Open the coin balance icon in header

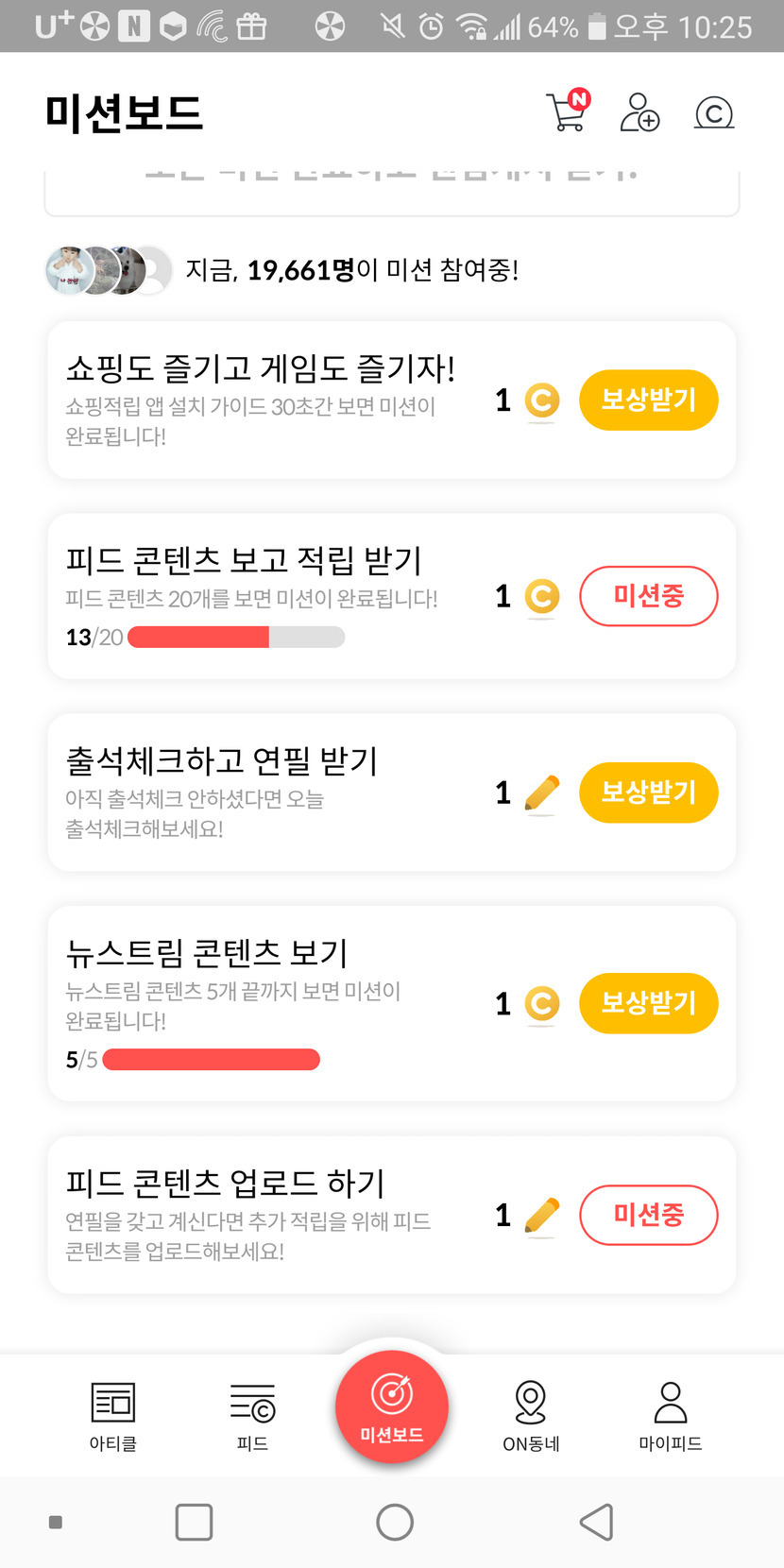click(x=714, y=113)
